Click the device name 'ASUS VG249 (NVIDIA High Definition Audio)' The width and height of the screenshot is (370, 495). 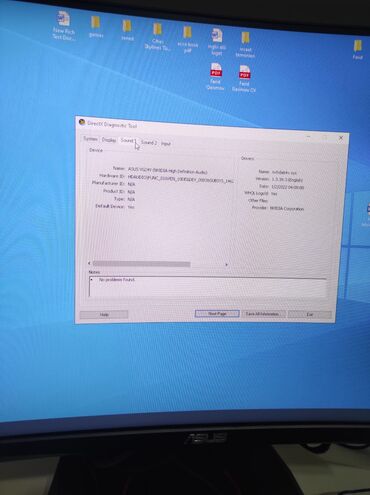(167, 171)
